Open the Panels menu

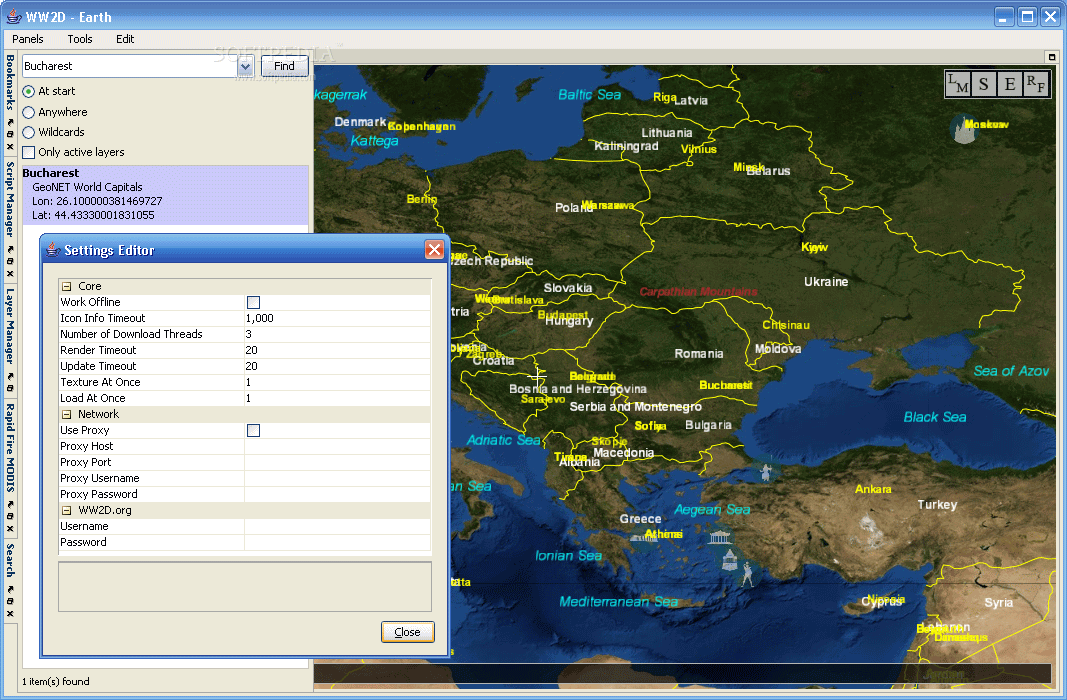point(28,39)
